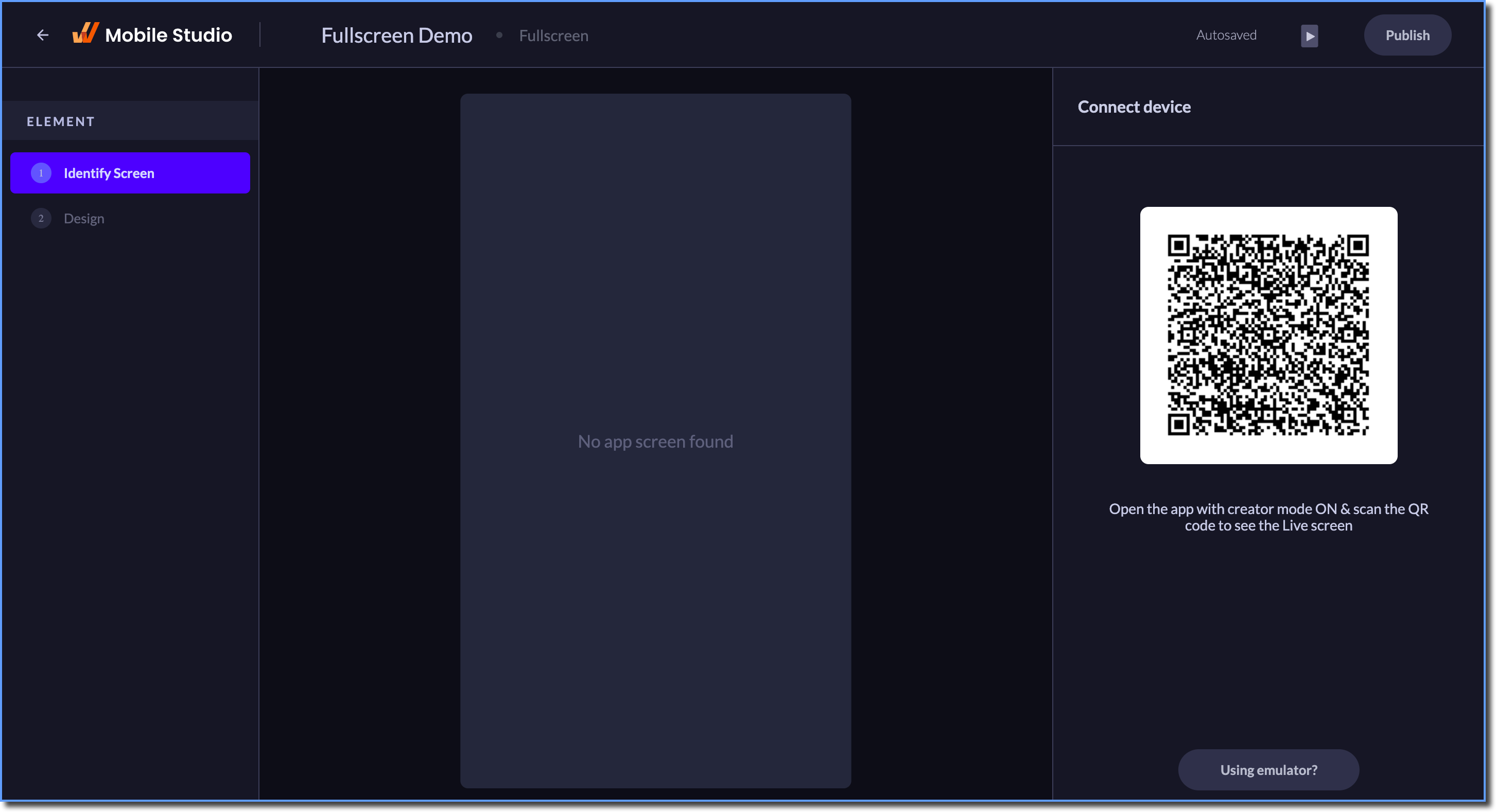Go back using the left arrow icon
The image size is (1496, 812).
coord(42,36)
